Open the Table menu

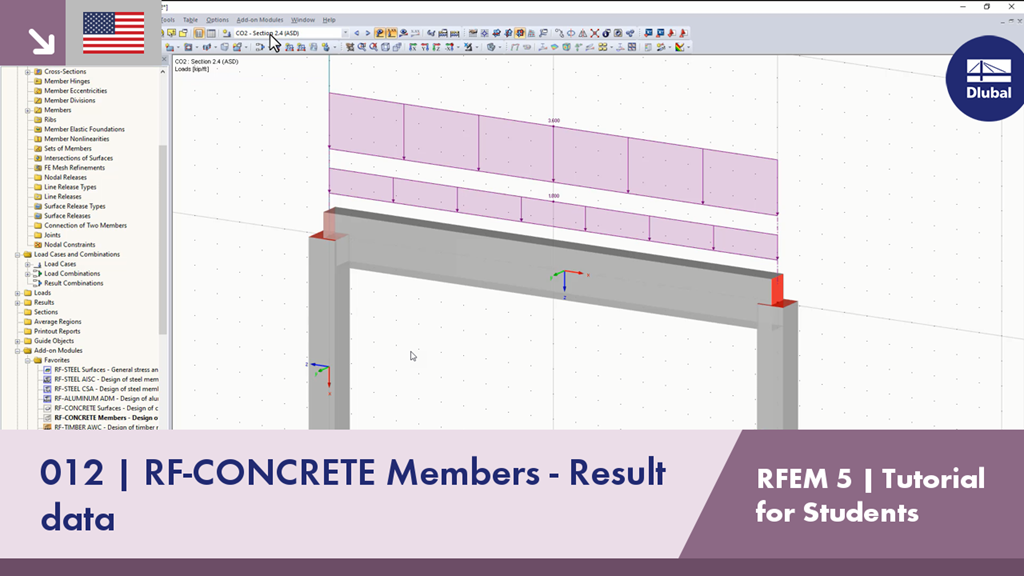(x=190, y=20)
